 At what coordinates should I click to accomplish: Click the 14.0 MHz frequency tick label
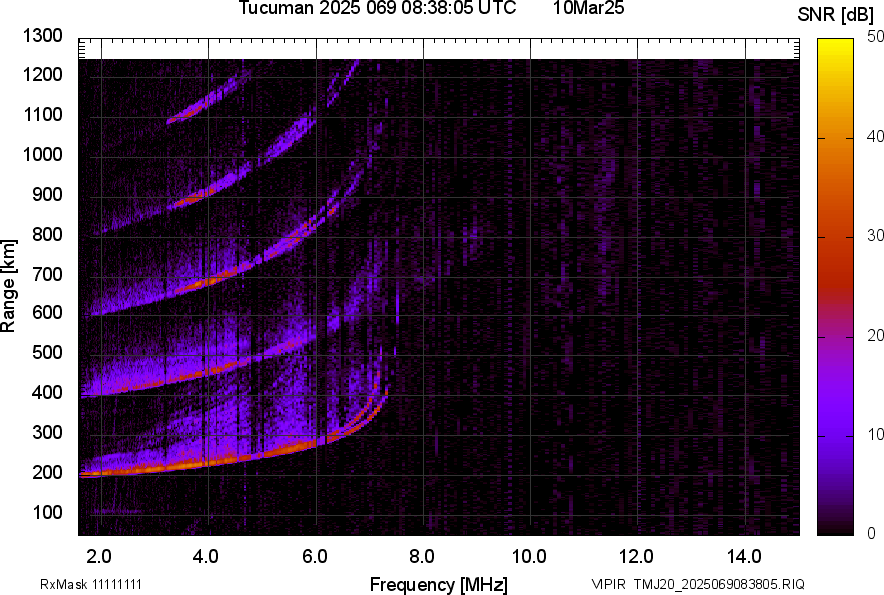click(744, 556)
